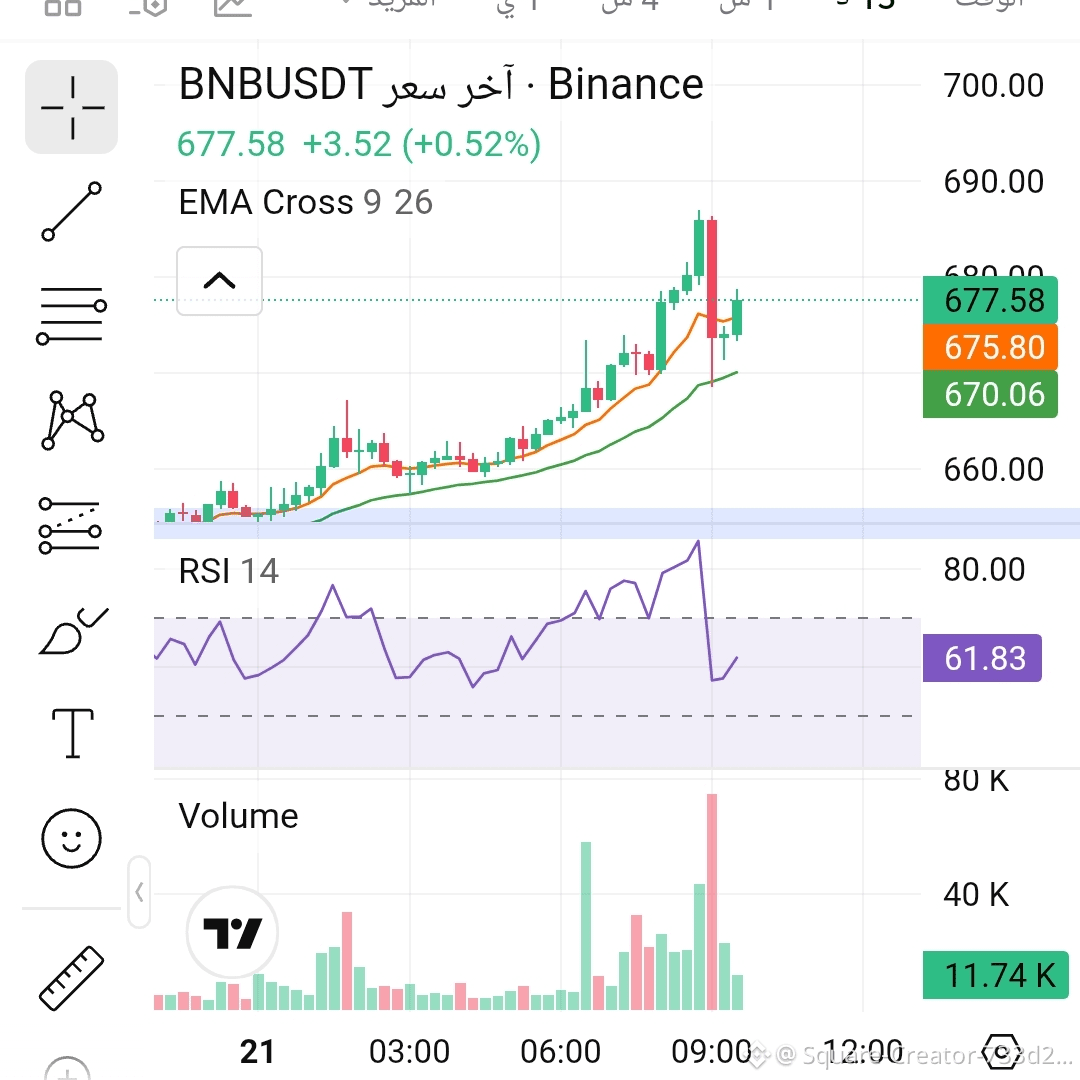Select the trend line drawing tool
Screen dimensions: 1080x1080
[x=72, y=211]
